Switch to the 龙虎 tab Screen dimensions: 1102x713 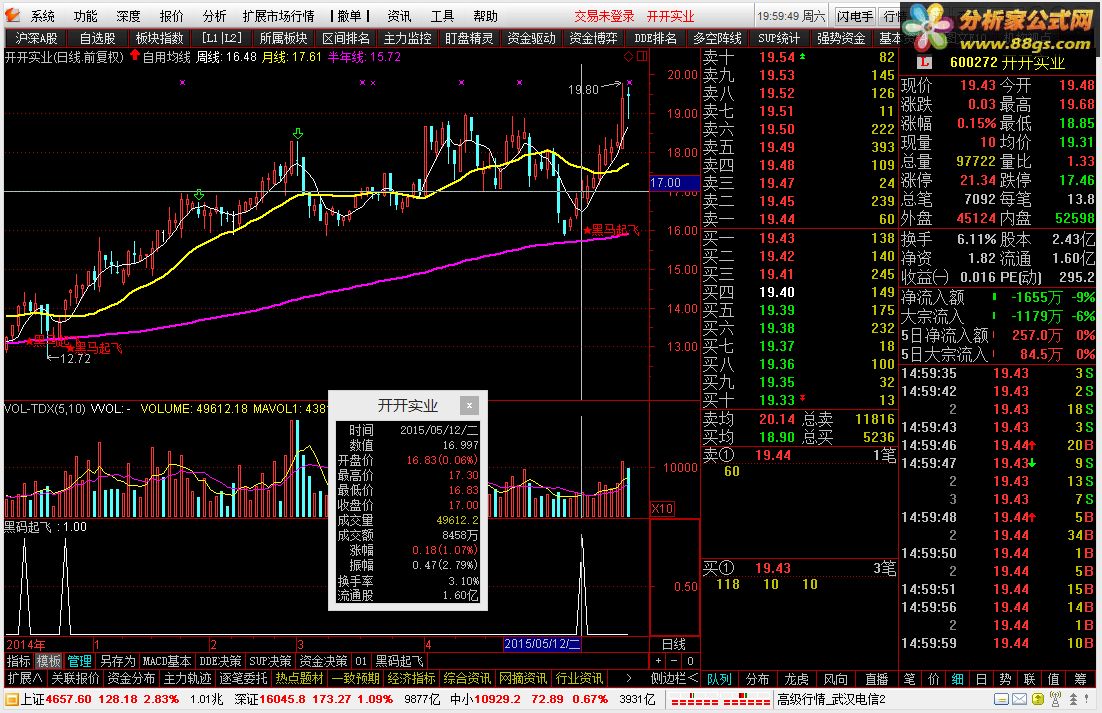796,679
